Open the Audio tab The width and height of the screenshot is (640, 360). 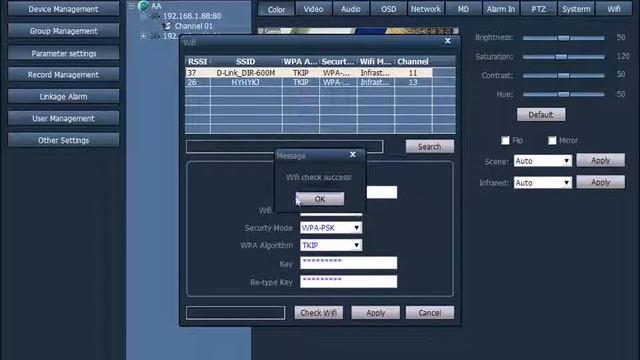pos(351,9)
